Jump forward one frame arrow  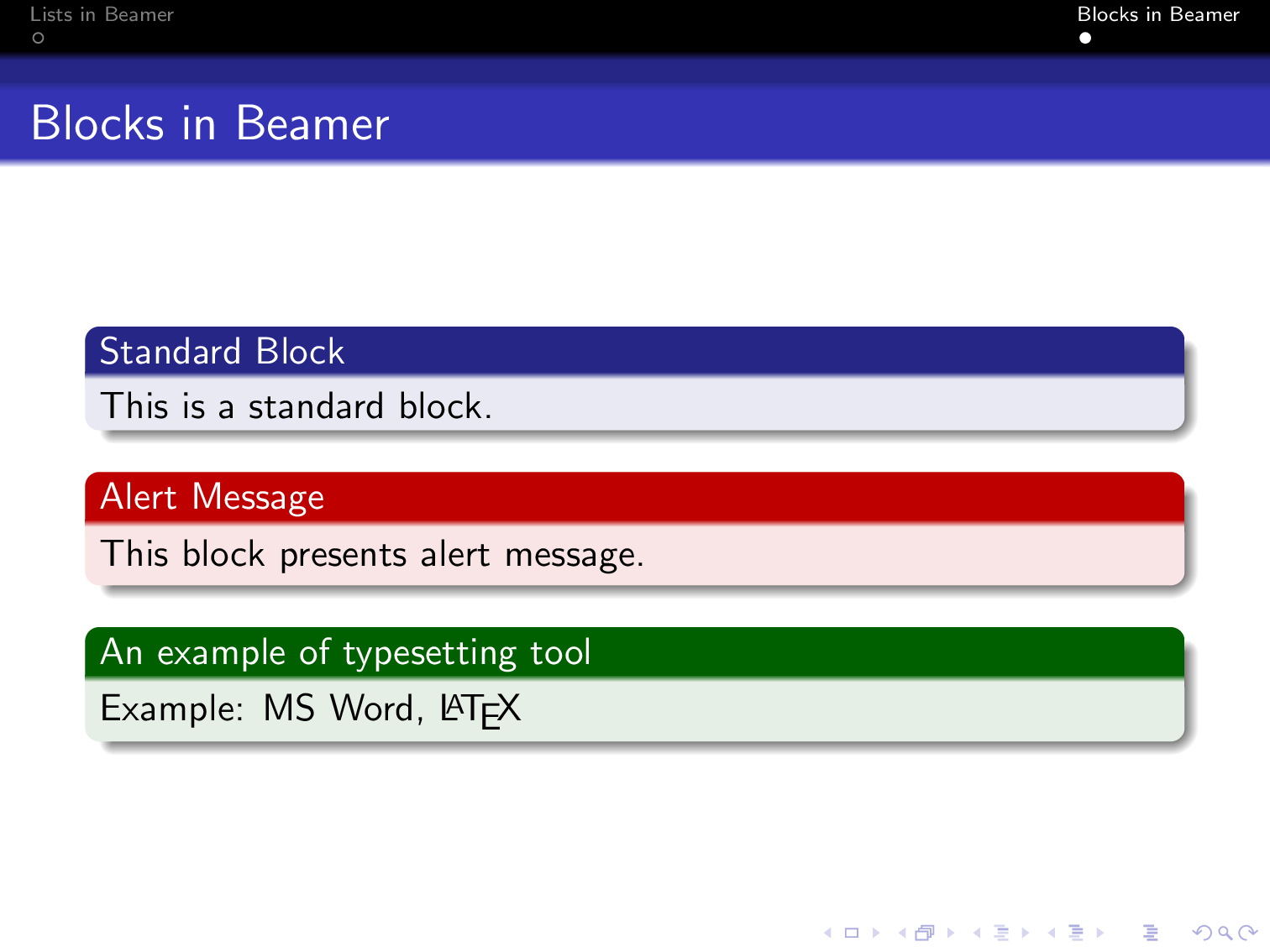pos(950,932)
